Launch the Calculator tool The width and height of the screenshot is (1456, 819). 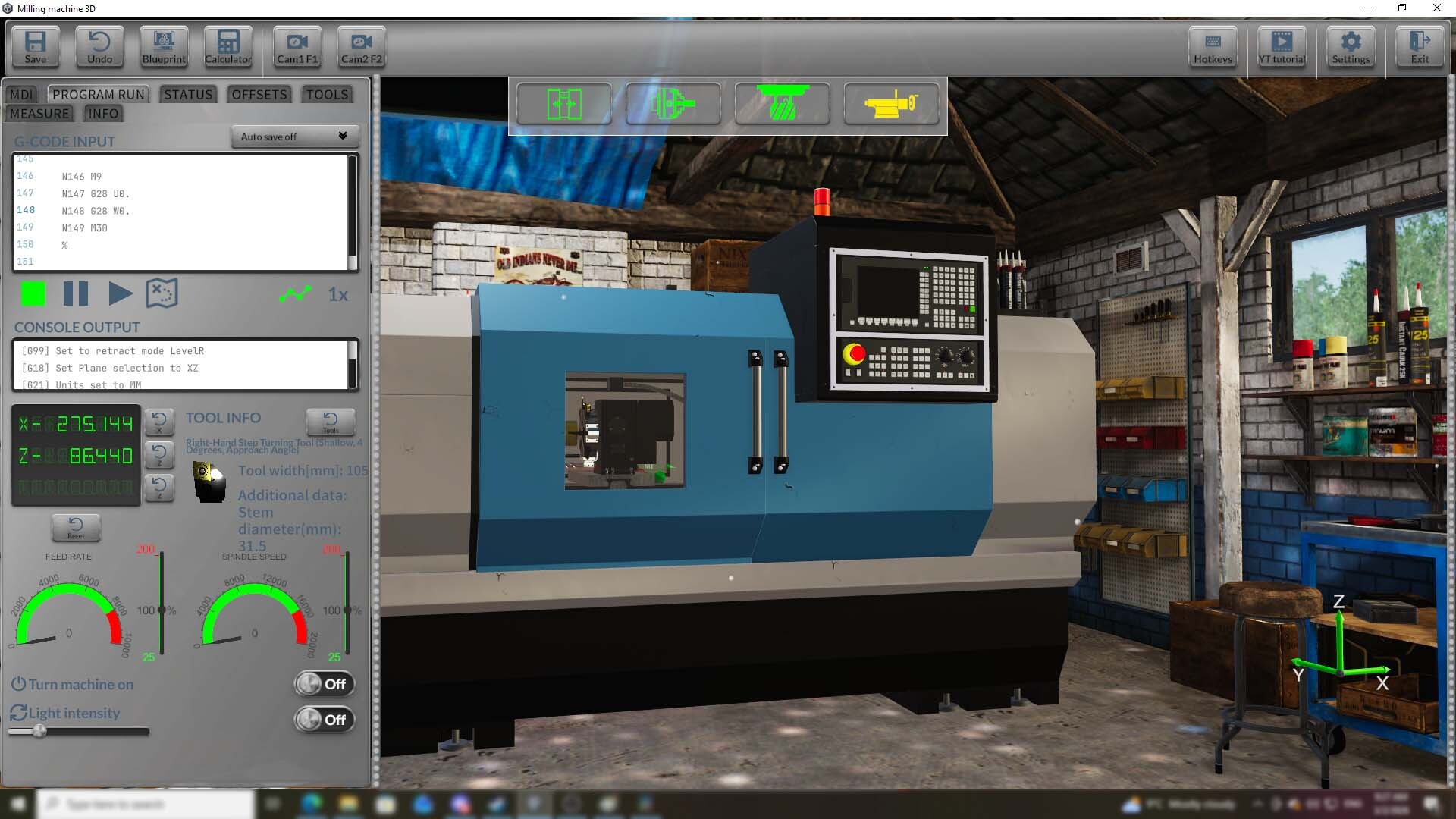(x=227, y=46)
